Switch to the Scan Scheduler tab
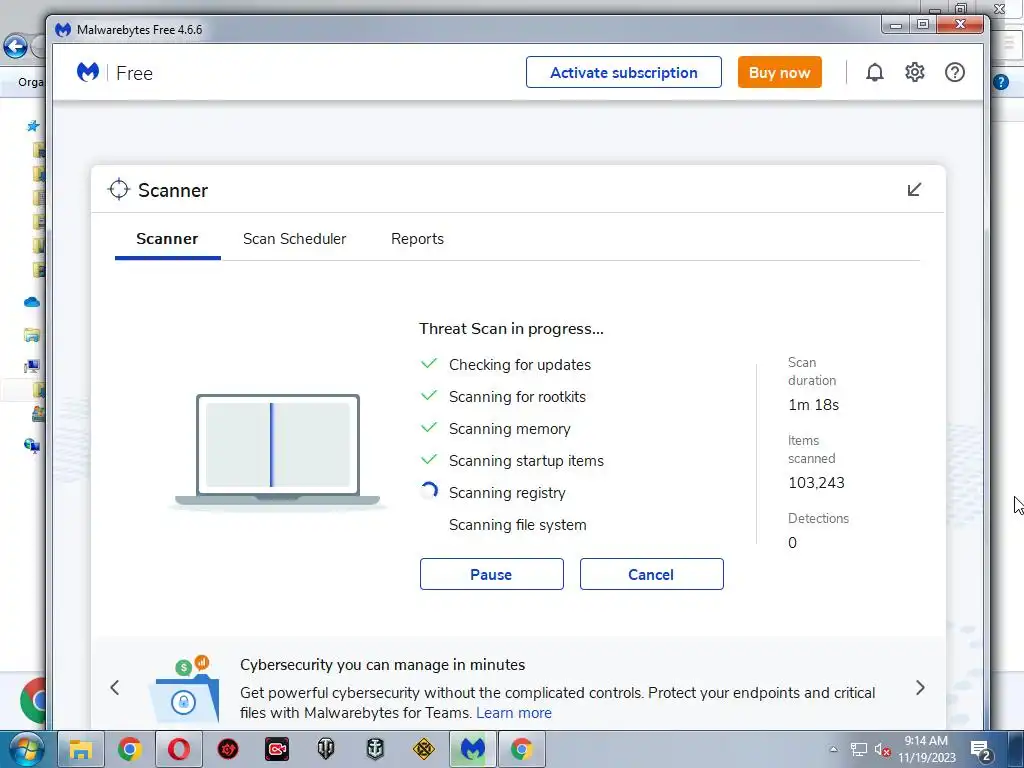Screen dimensions: 1024x768 (295, 239)
